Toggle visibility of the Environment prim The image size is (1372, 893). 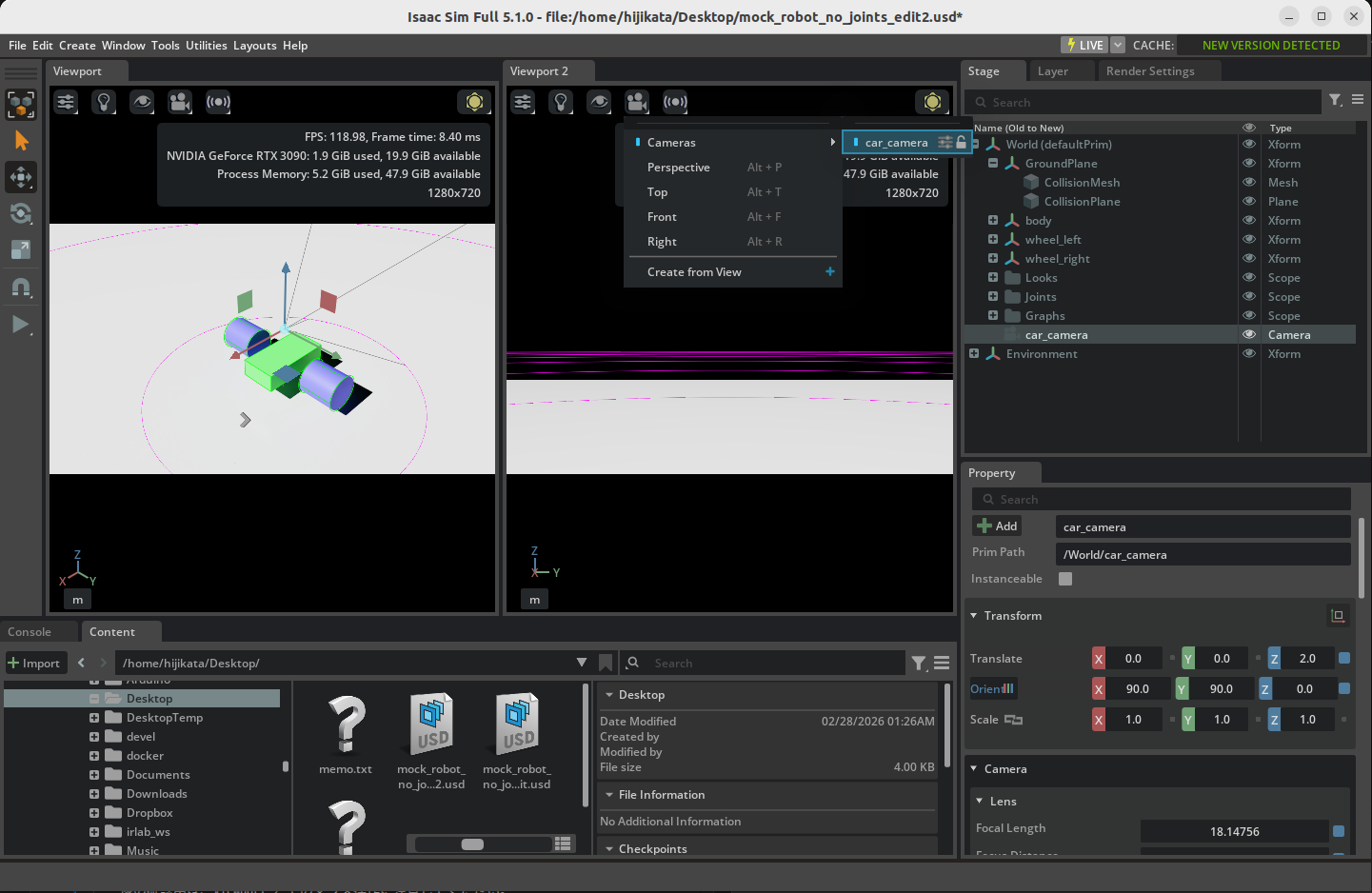coord(1248,353)
